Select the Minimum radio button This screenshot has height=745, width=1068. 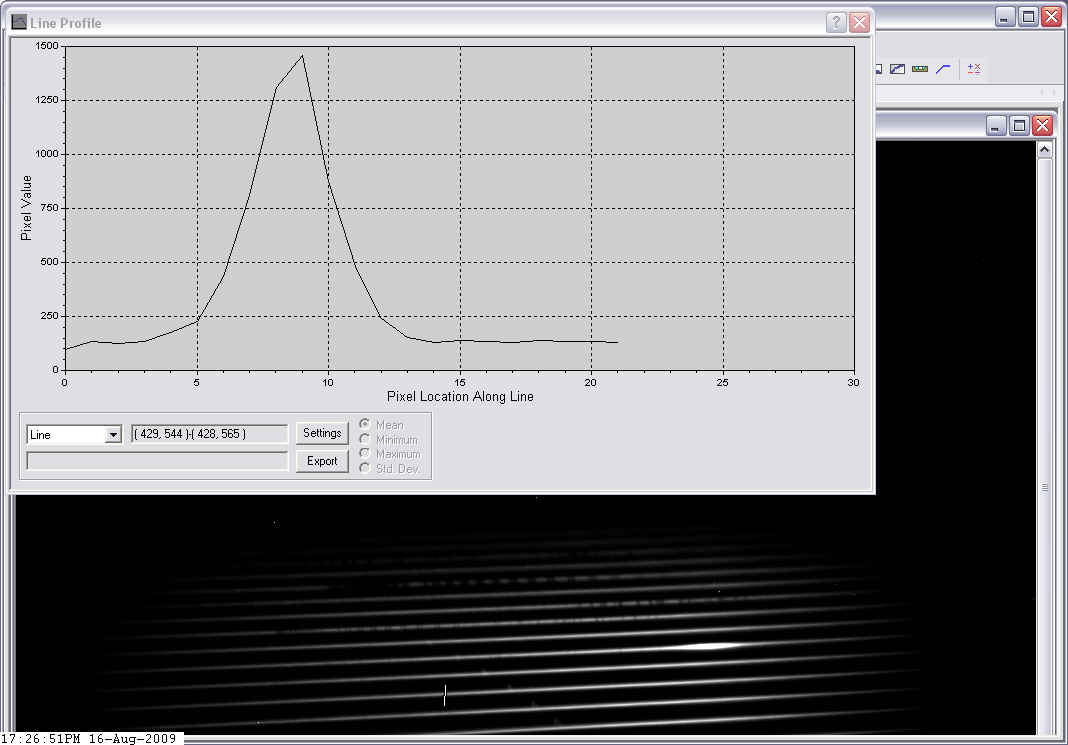(x=366, y=438)
